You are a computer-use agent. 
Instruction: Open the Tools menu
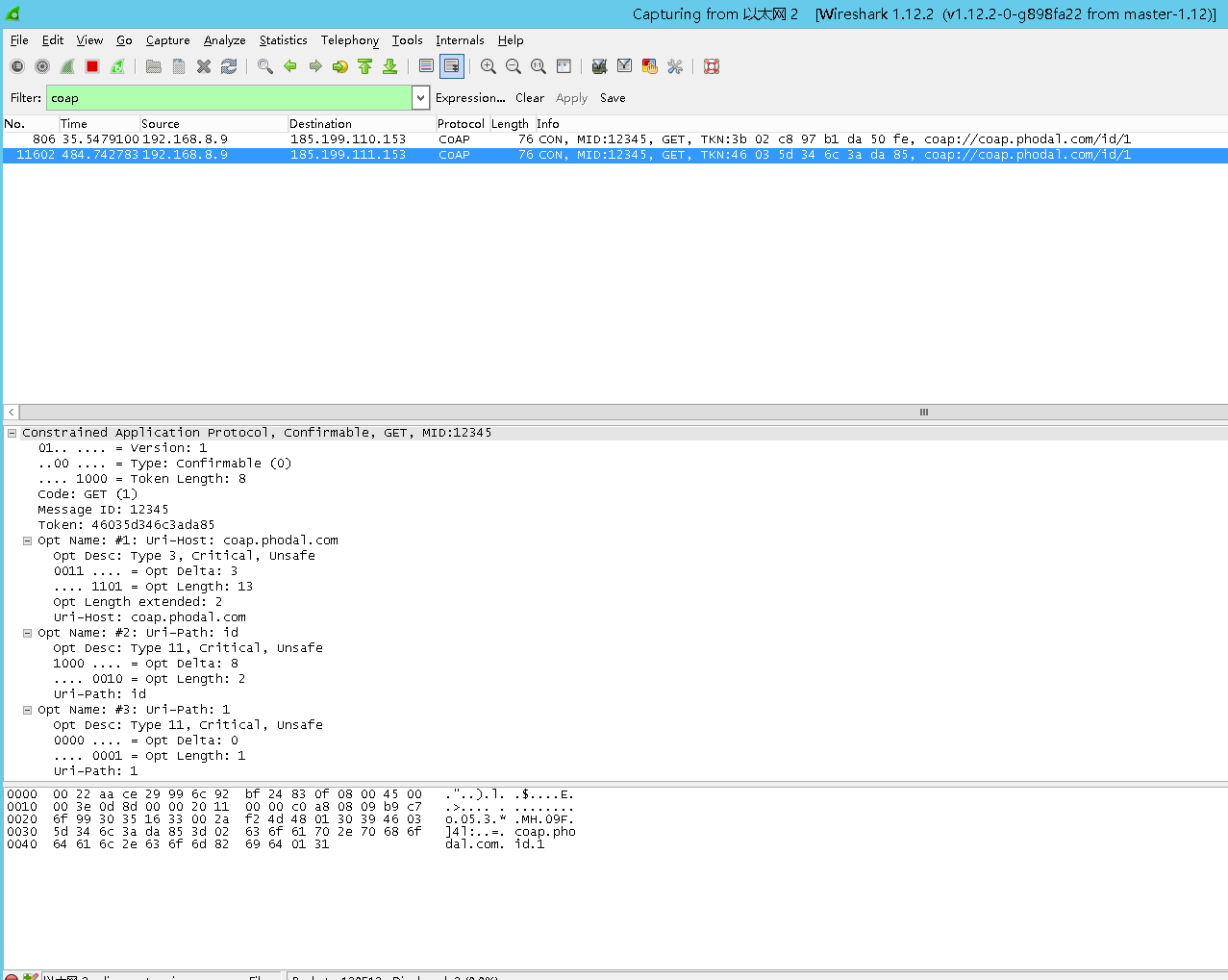(x=408, y=40)
